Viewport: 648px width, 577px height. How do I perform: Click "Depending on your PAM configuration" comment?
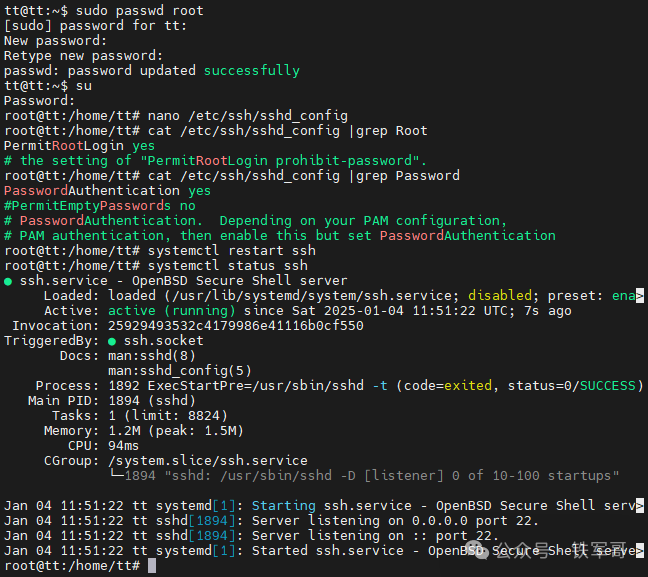click(363, 220)
